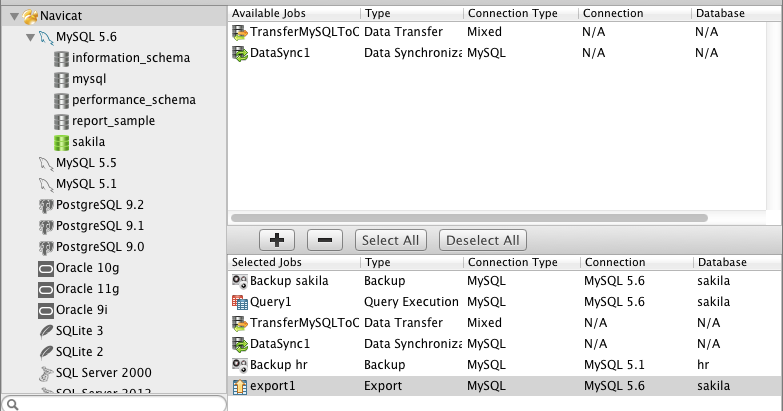Sort by Available Jobs column header

click(295, 13)
